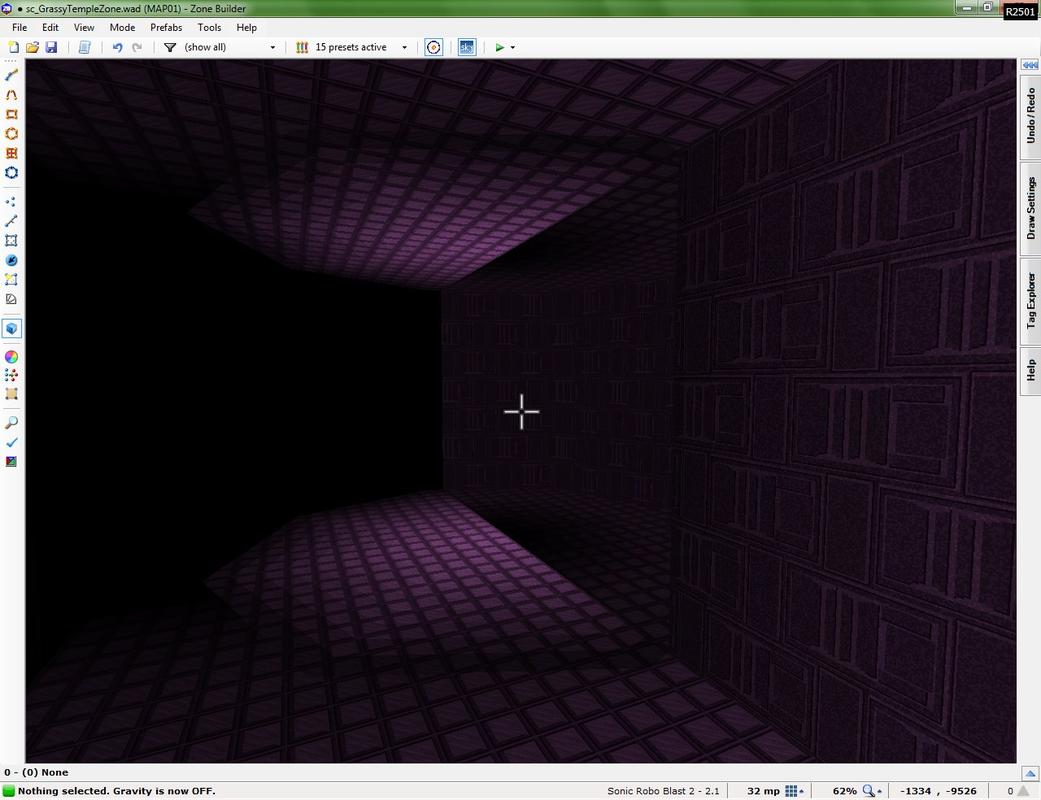Open the script editor icon
The height and width of the screenshot is (800, 1041).
(x=84, y=47)
